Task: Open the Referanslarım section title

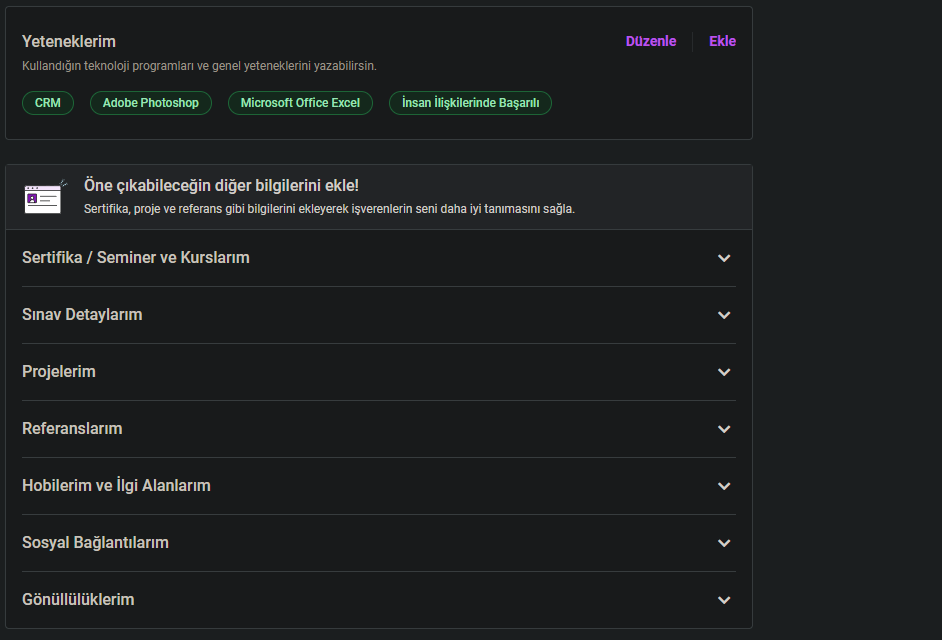Action: point(72,428)
